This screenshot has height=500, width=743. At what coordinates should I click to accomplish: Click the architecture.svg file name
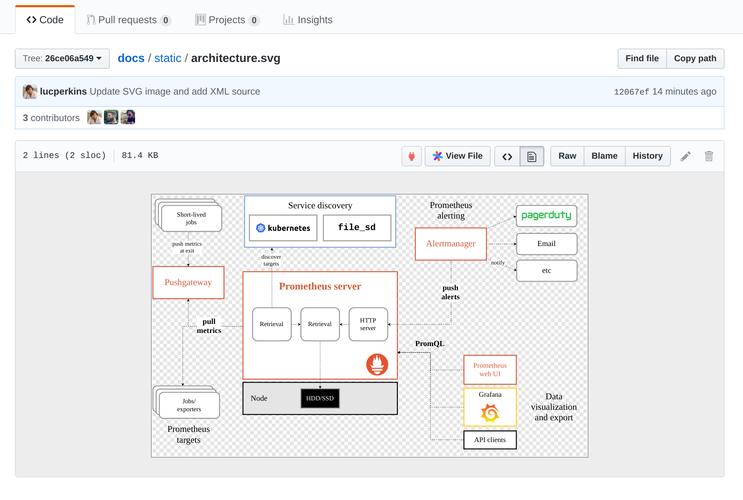point(236,58)
